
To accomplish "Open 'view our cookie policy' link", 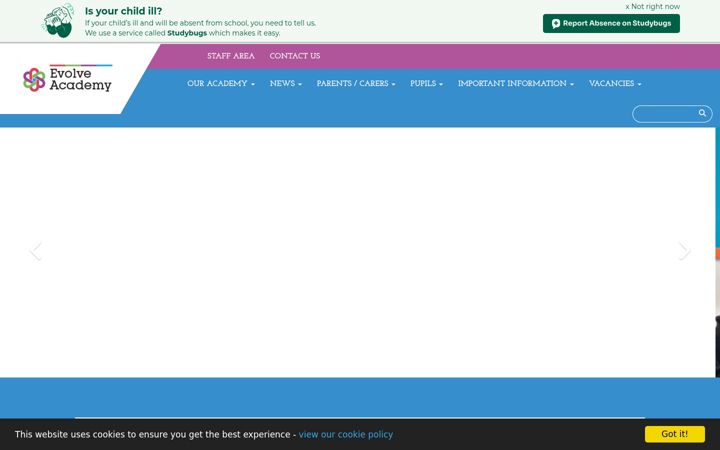I will [x=346, y=434].
